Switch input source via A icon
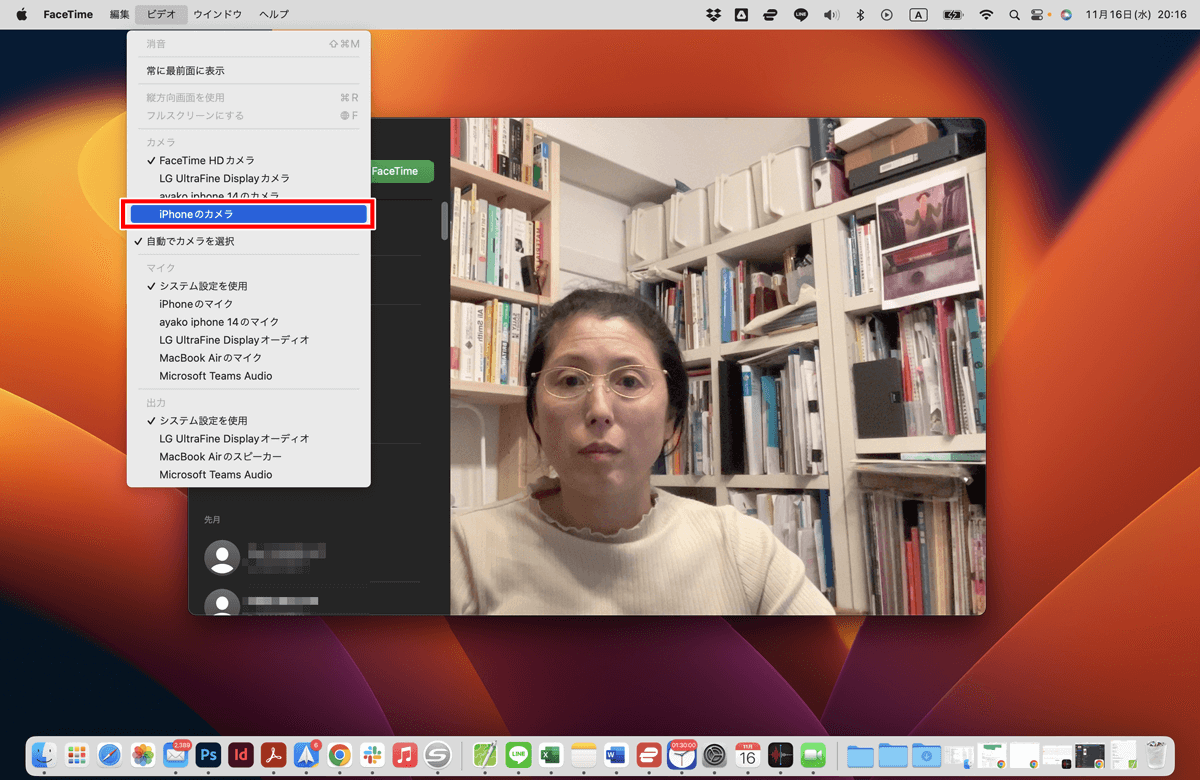This screenshot has height=780, width=1200. tap(918, 14)
